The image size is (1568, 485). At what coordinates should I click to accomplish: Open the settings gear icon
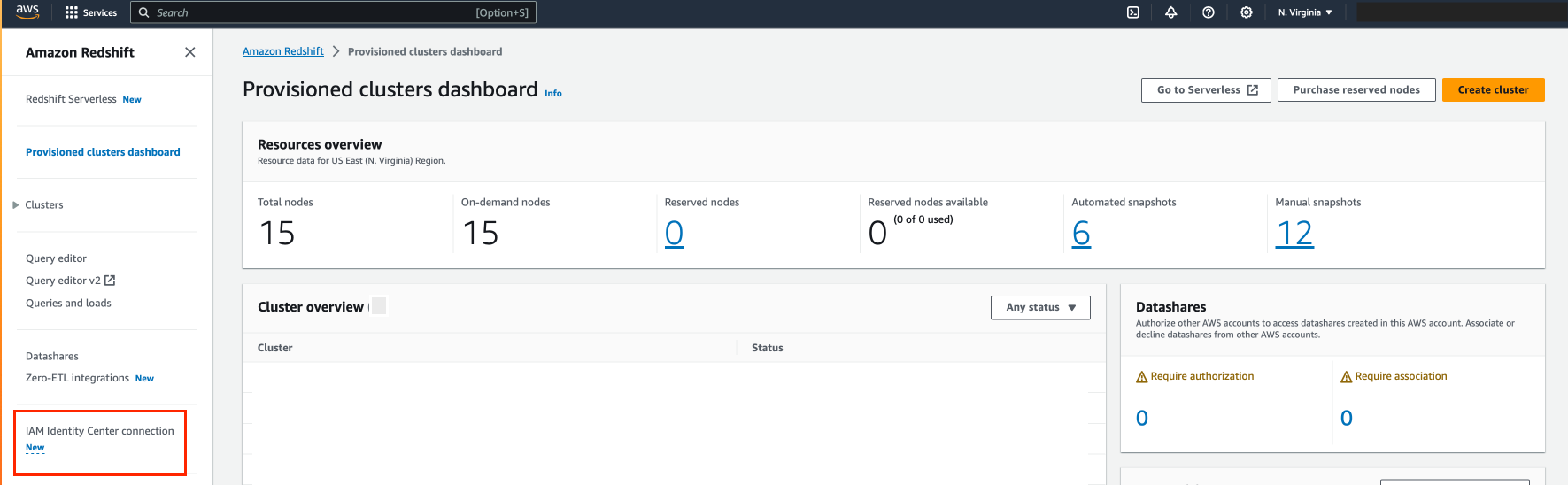click(1246, 12)
